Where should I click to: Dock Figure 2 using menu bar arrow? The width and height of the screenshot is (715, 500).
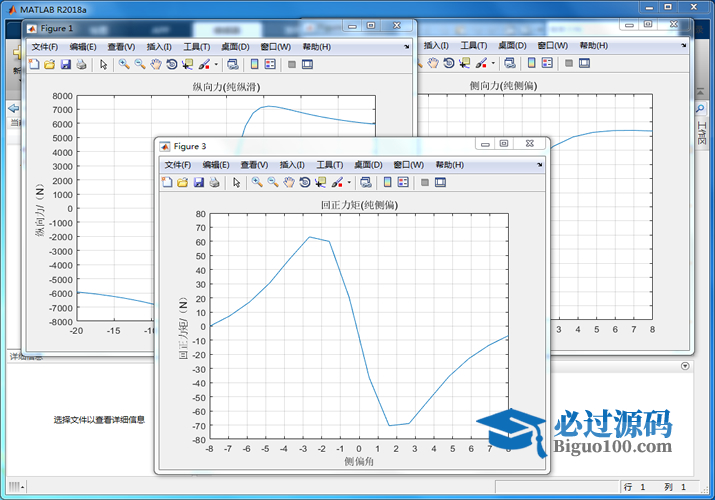[x=684, y=46]
